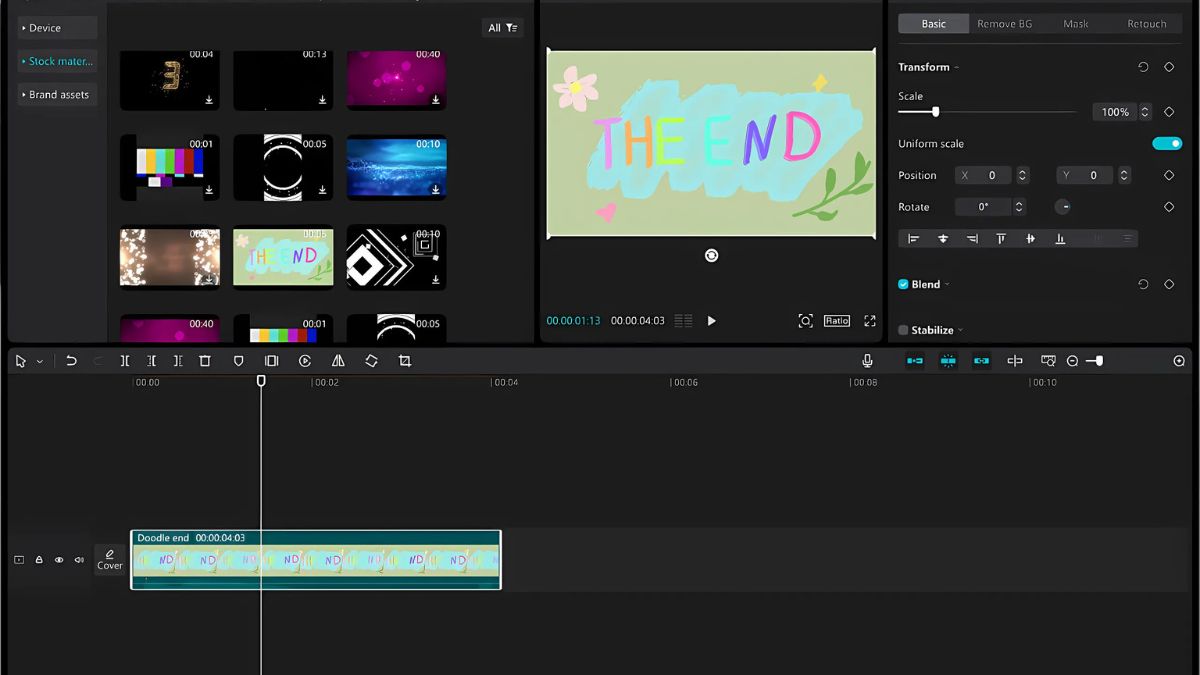Expand the Device section
This screenshot has height=675, width=1200.
tap(58, 28)
